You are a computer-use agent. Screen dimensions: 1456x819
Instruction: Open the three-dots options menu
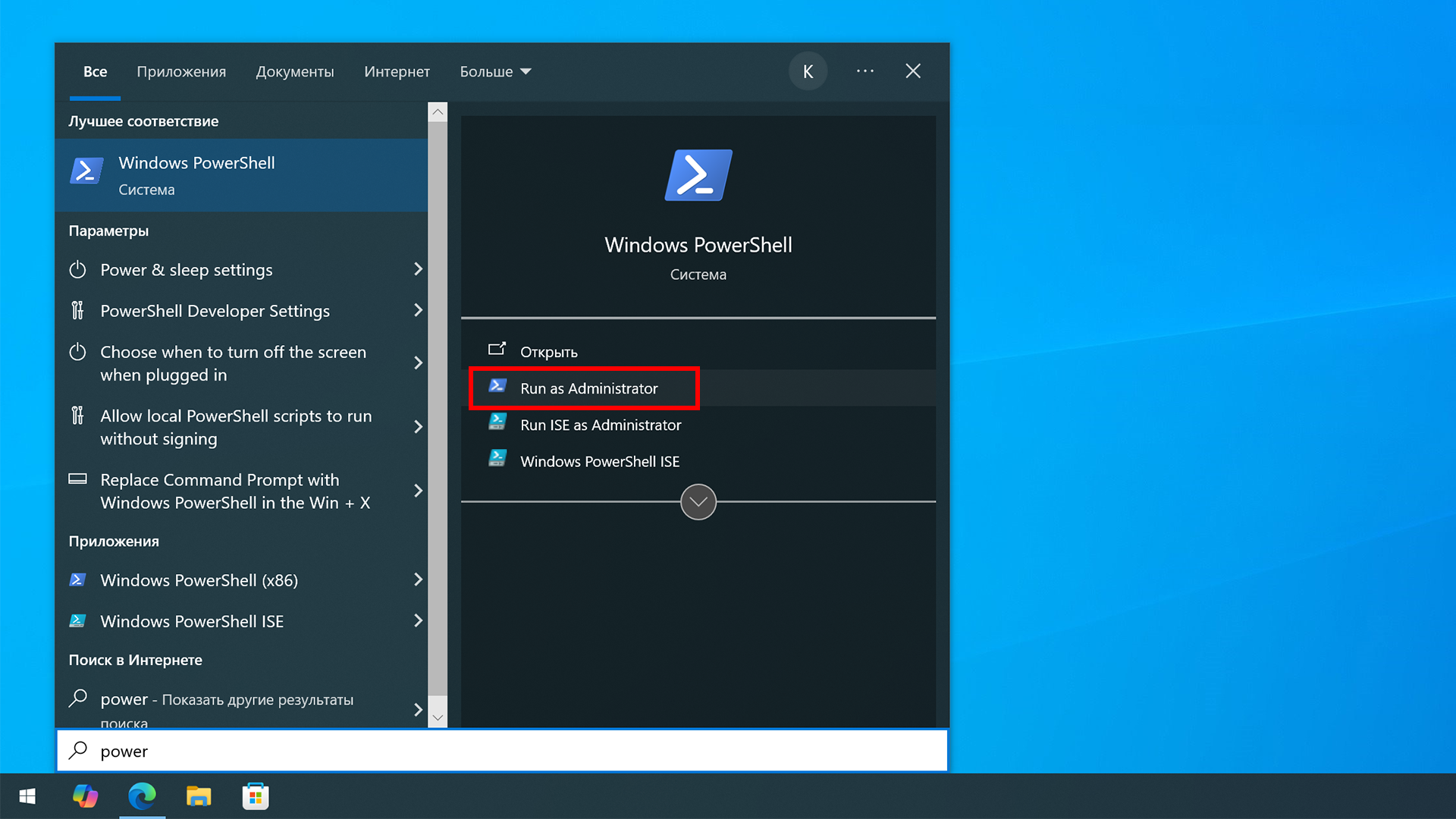(865, 71)
